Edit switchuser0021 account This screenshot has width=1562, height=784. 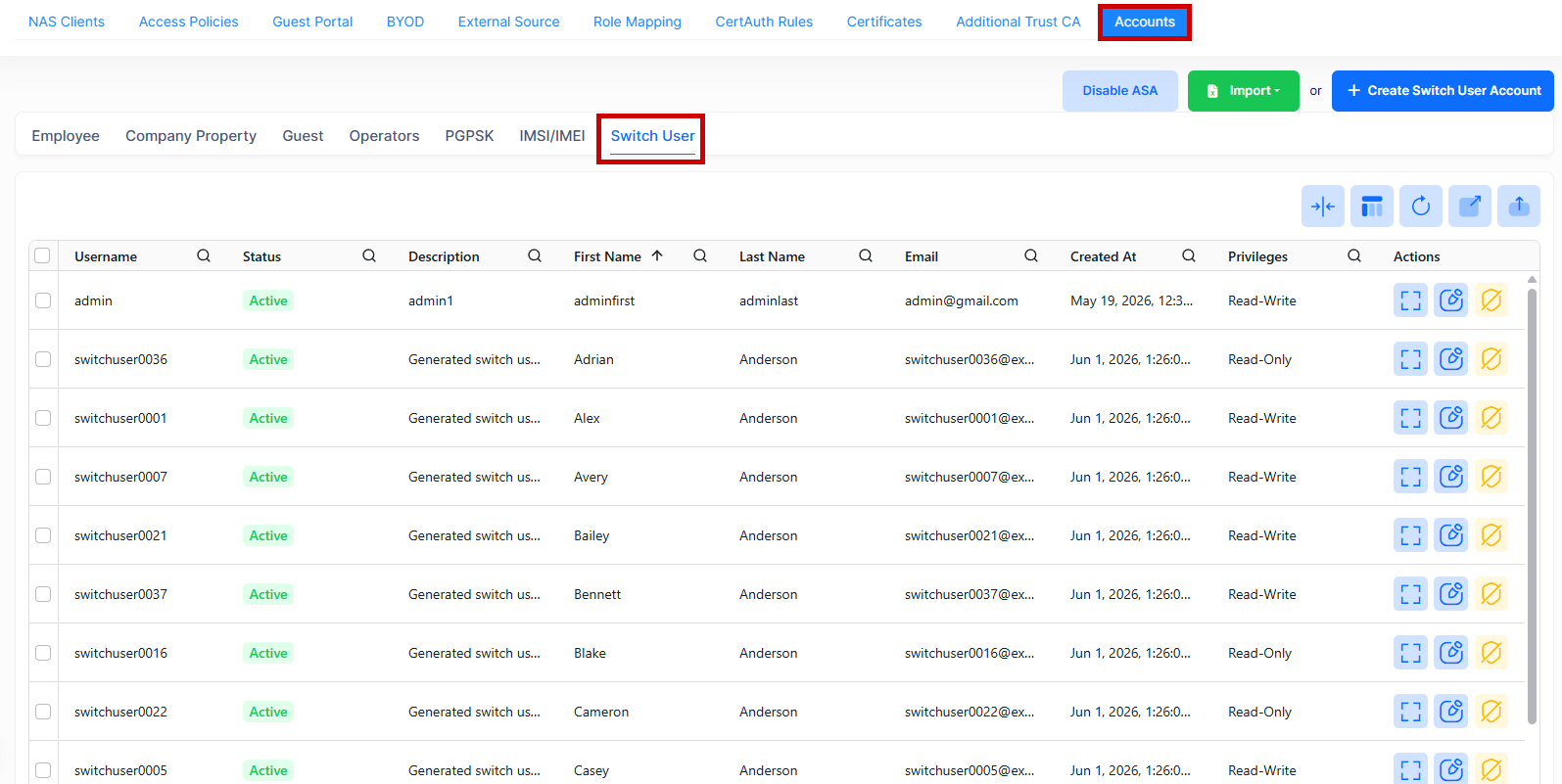1450,535
